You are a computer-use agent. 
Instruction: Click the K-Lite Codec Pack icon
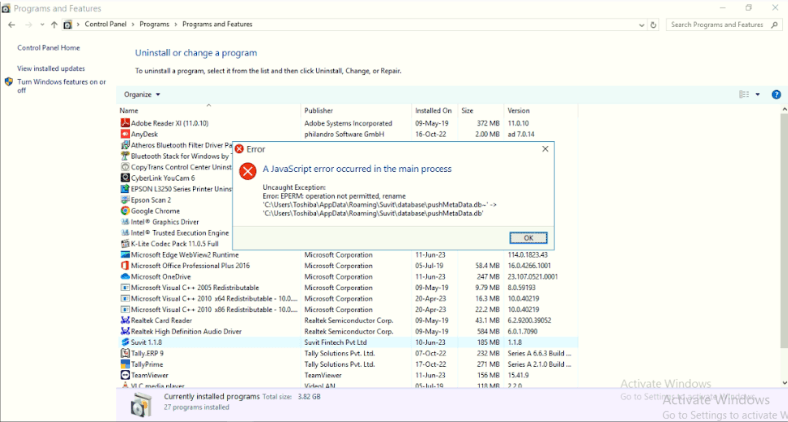[x=125, y=244]
